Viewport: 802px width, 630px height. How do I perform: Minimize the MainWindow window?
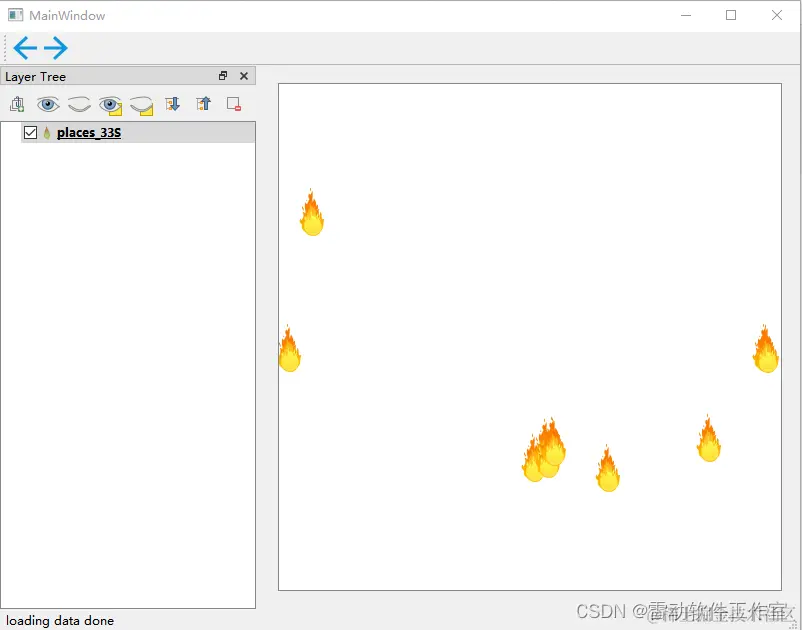[686, 15]
